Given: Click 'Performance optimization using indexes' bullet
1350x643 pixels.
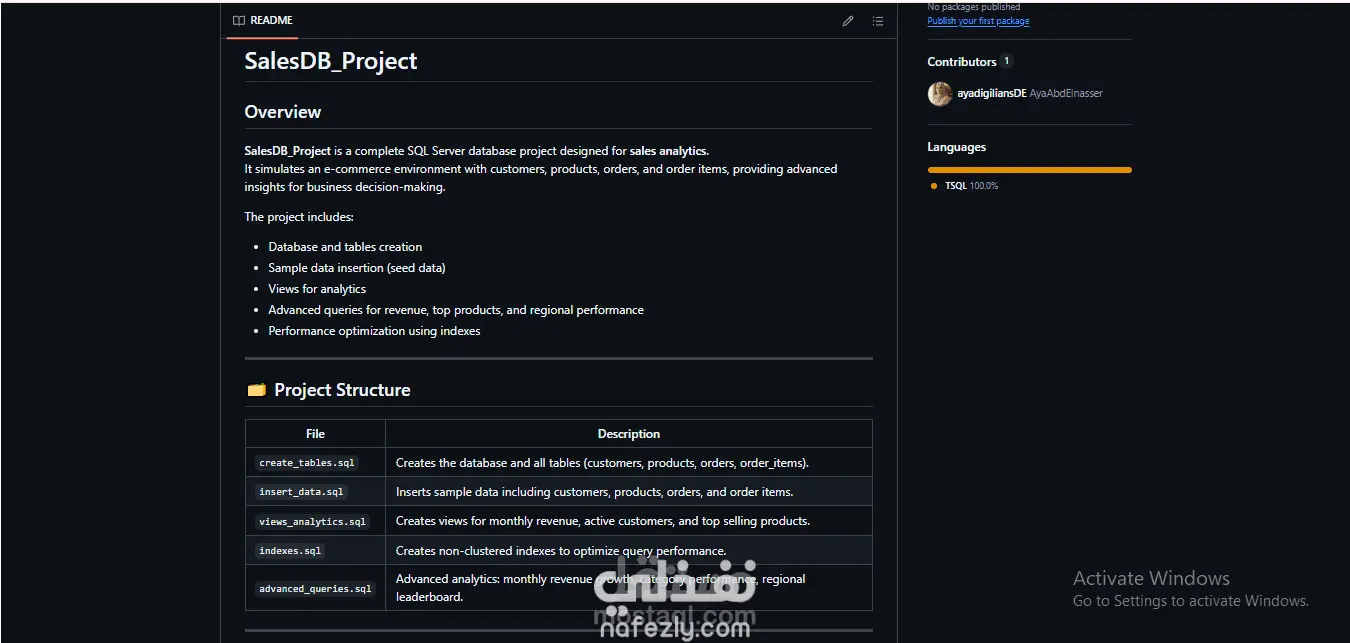Looking at the screenshot, I should (x=374, y=331).
